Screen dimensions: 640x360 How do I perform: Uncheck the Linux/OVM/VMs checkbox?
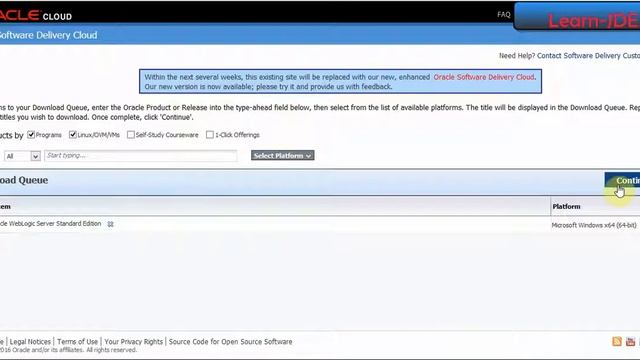pos(73,134)
